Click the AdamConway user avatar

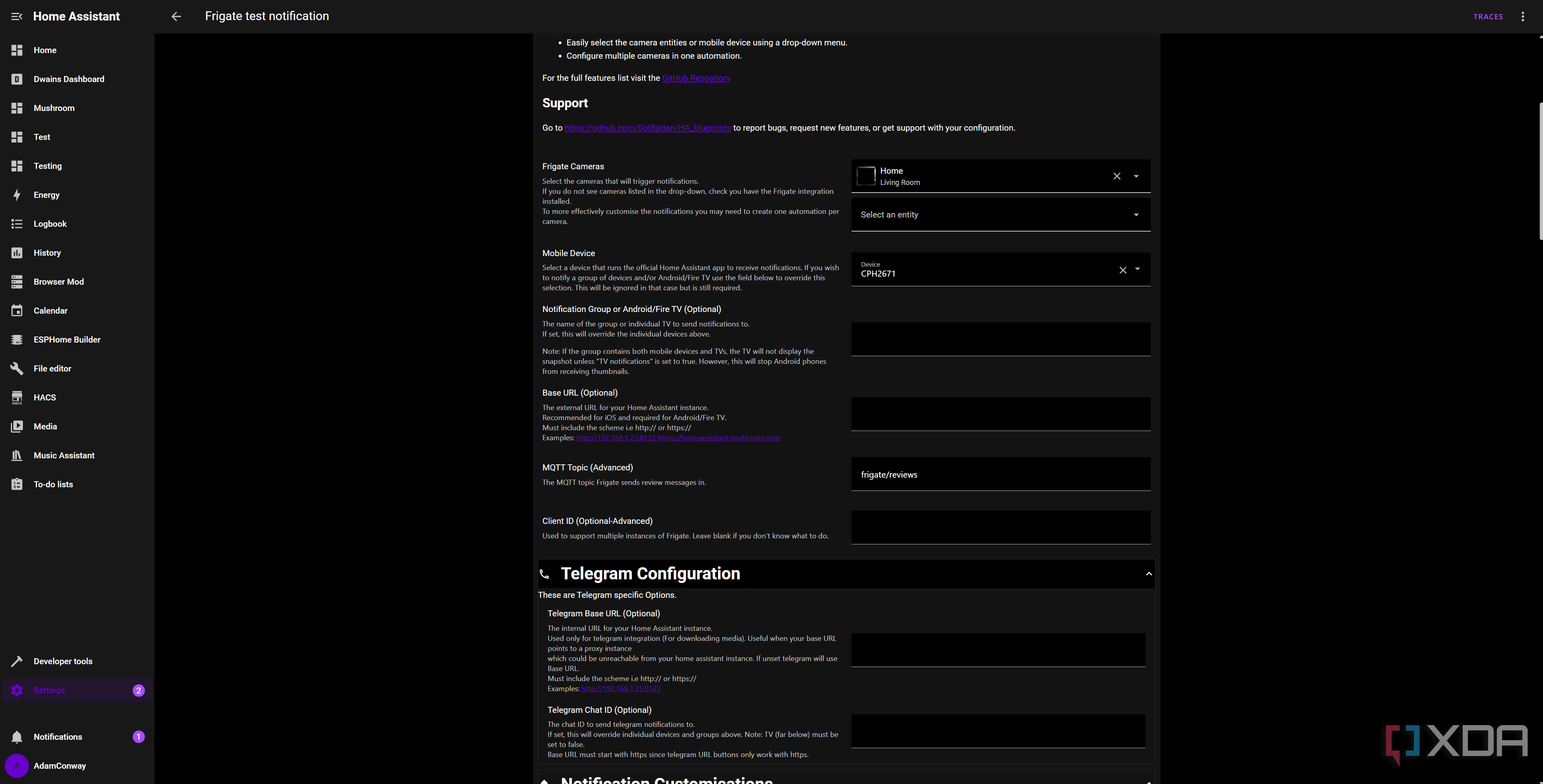click(17, 766)
